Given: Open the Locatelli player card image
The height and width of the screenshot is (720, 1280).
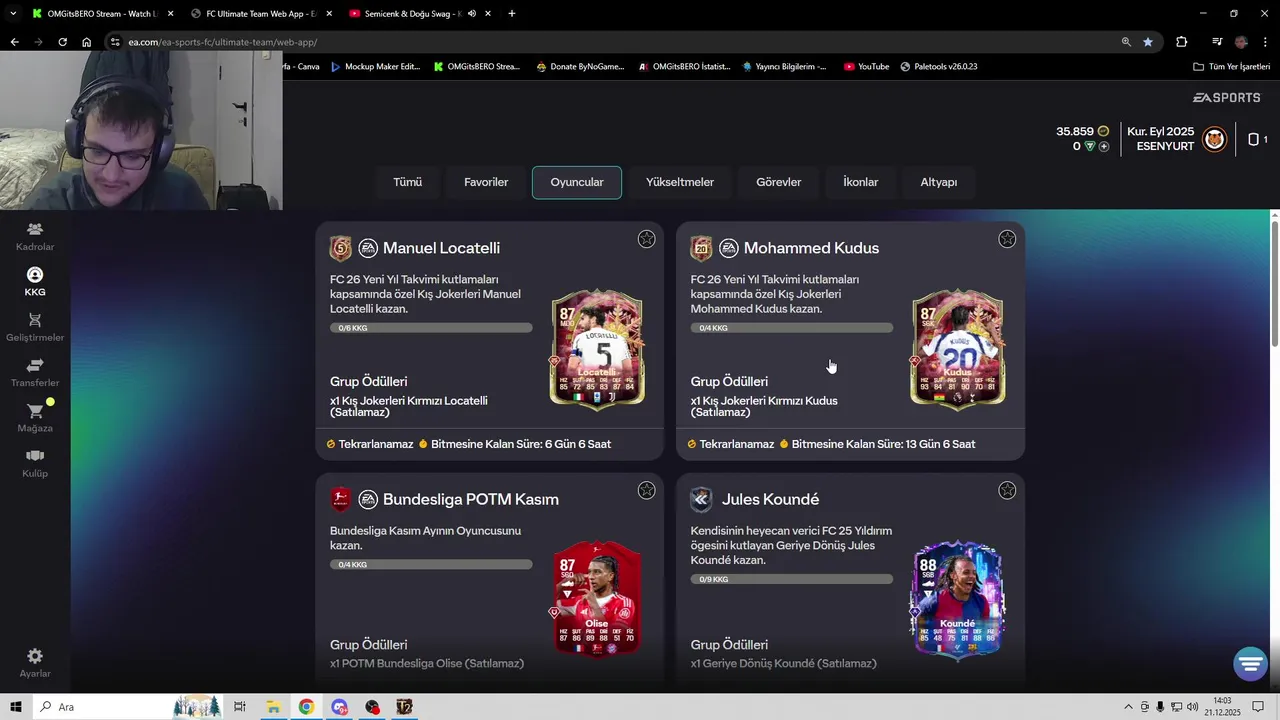Looking at the screenshot, I should (x=597, y=349).
